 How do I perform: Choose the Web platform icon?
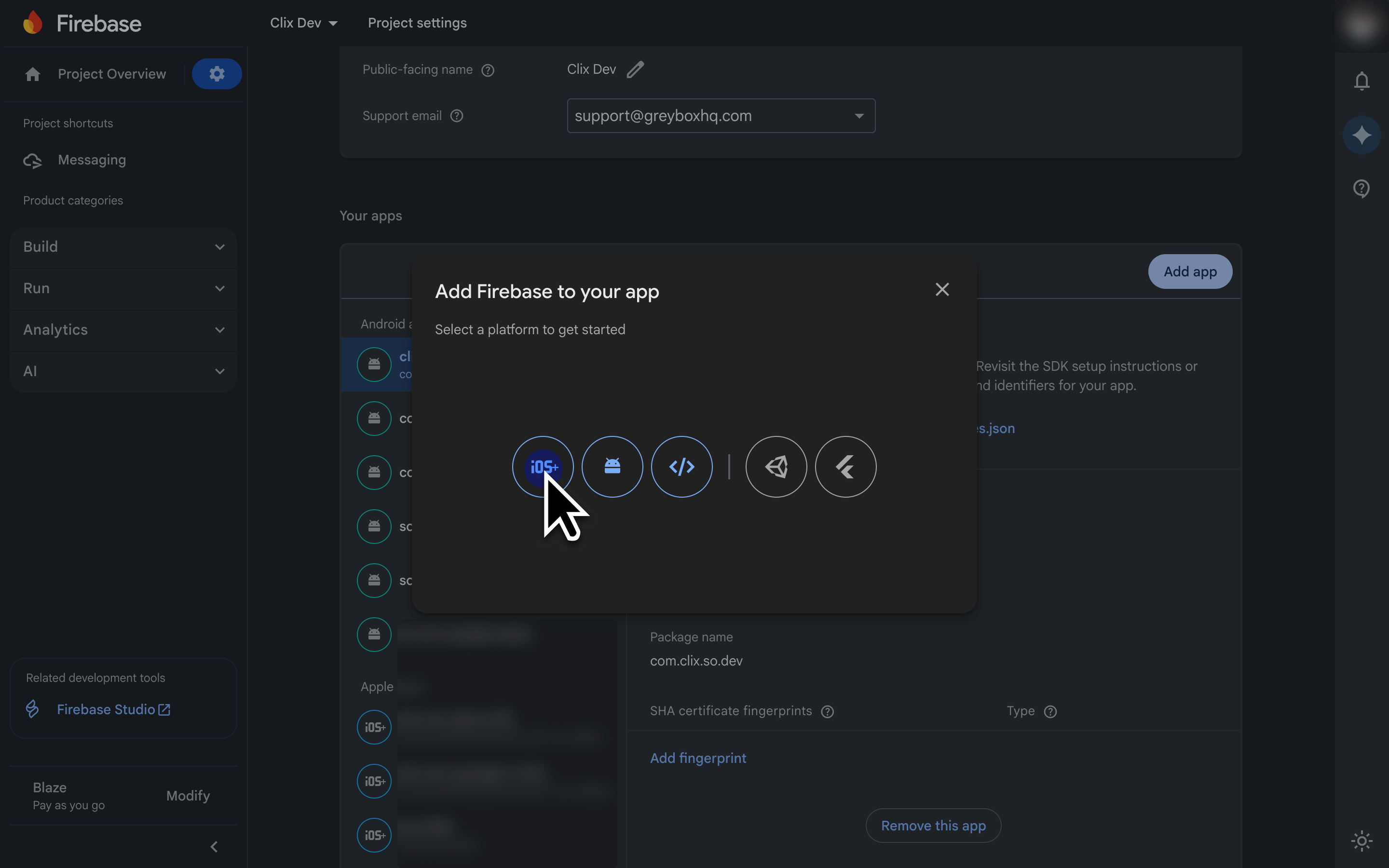pos(681,467)
